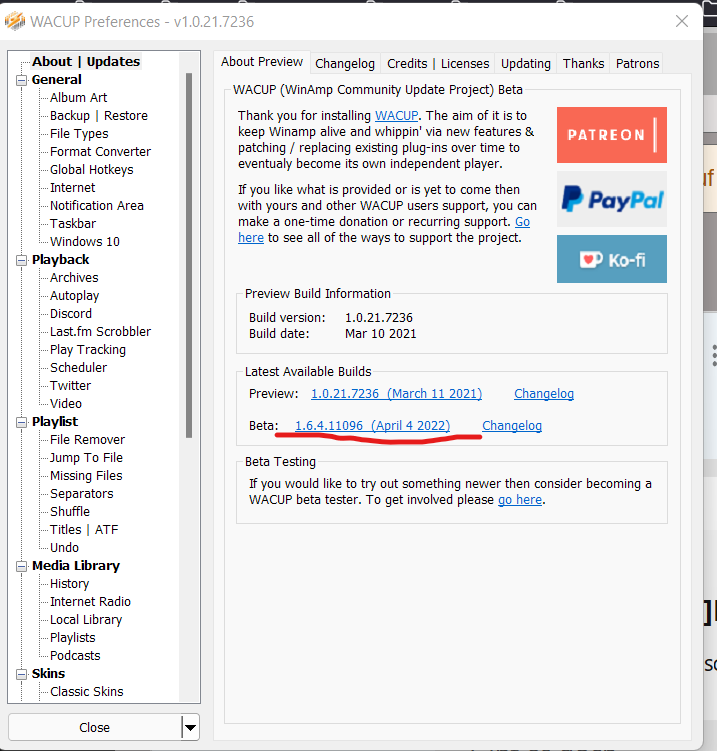Select Separators in the tree
Viewport: 717px width, 751px height.
tap(82, 494)
